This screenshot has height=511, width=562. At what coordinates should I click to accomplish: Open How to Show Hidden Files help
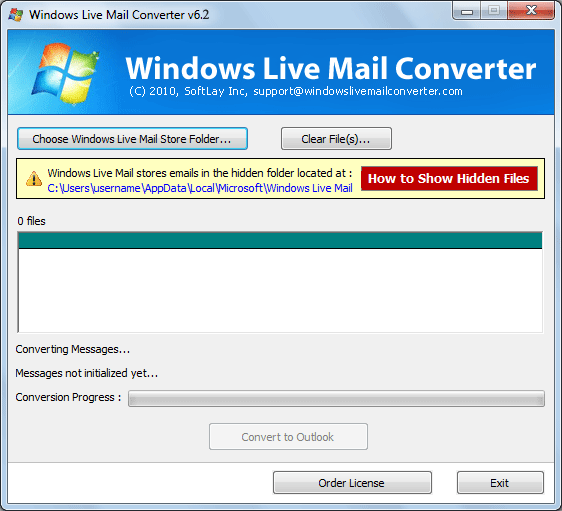point(449,178)
